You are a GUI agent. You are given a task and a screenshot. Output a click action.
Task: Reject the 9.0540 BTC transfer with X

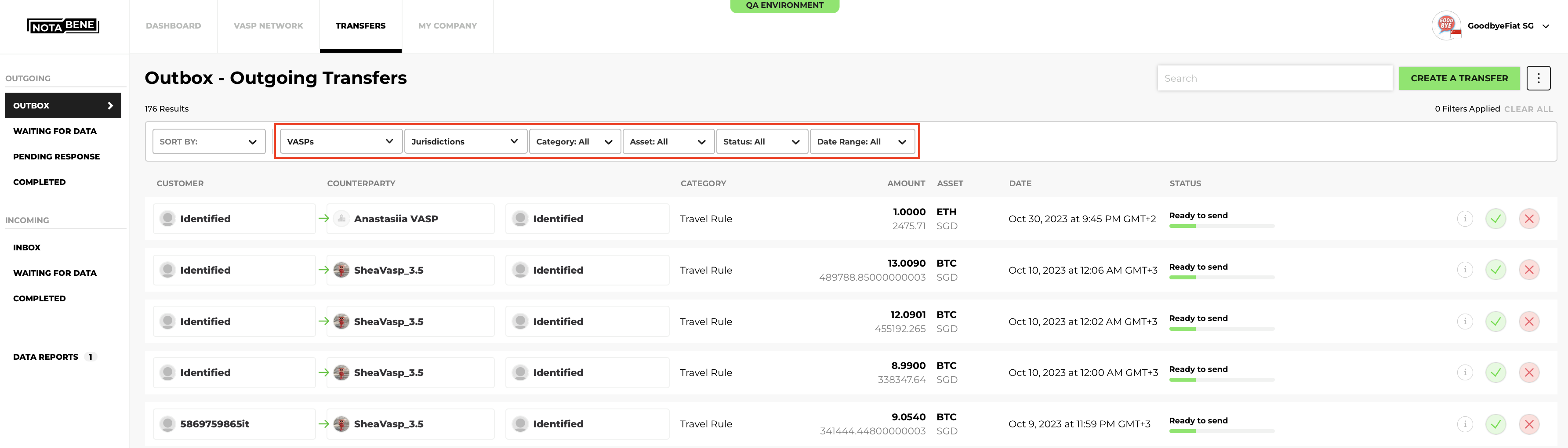point(1529,424)
